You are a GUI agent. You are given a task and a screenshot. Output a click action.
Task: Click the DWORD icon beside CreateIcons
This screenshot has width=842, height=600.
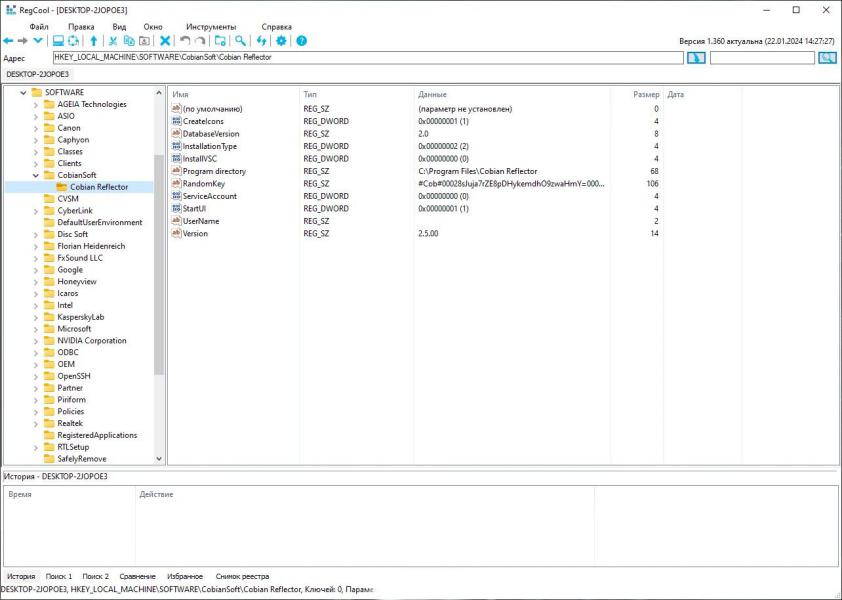tap(176, 121)
